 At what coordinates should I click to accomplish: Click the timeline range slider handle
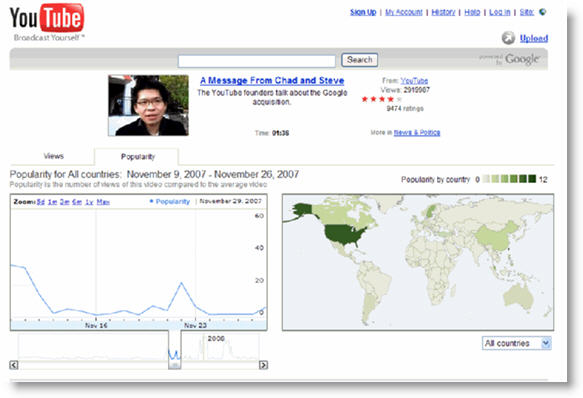click(175, 365)
